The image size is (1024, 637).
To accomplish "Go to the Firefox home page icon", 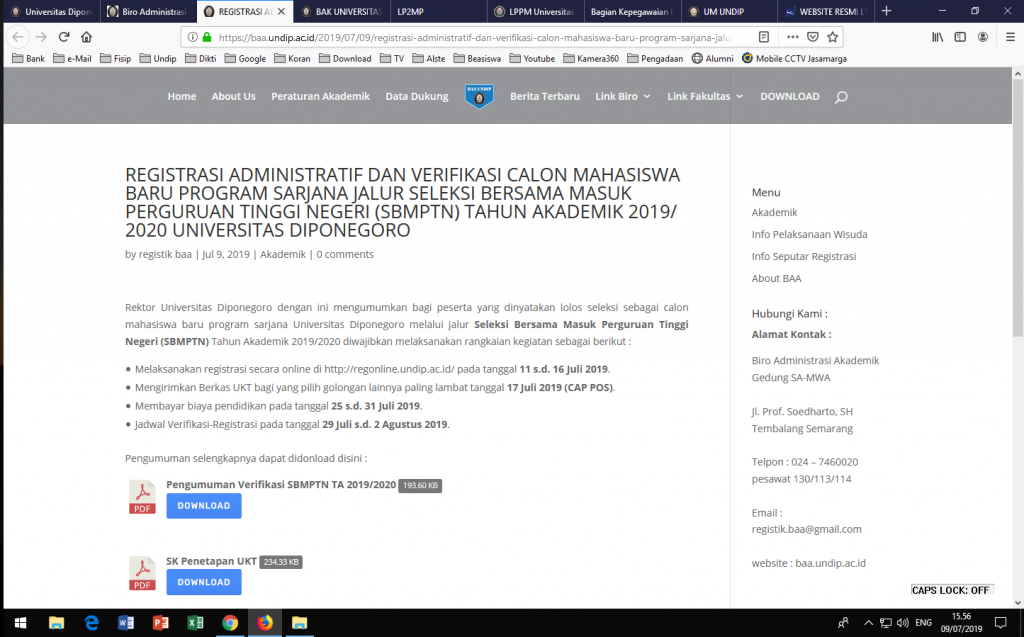I will pyautogui.click(x=87, y=37).
